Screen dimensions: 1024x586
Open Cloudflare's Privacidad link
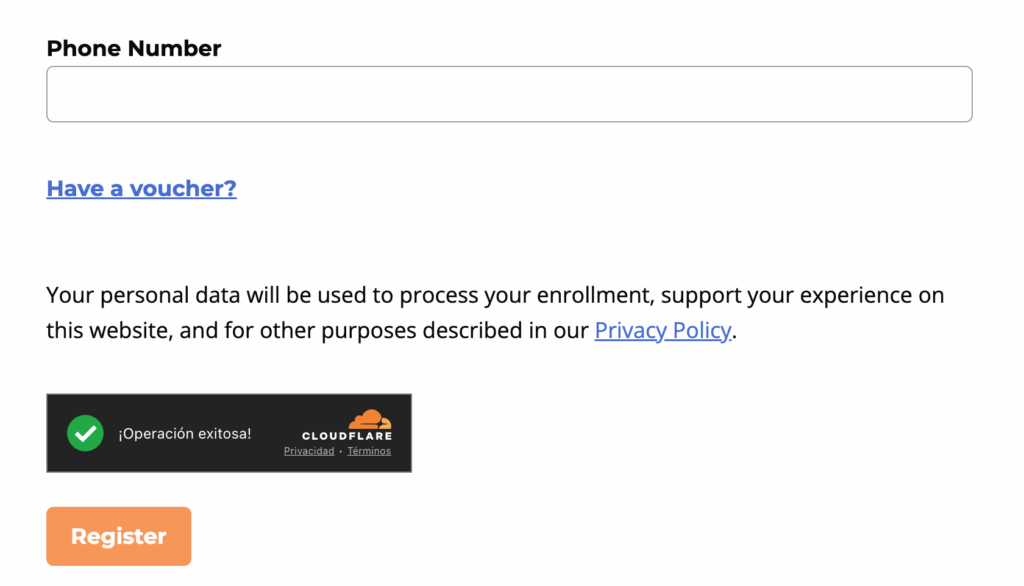coord(309,452)
